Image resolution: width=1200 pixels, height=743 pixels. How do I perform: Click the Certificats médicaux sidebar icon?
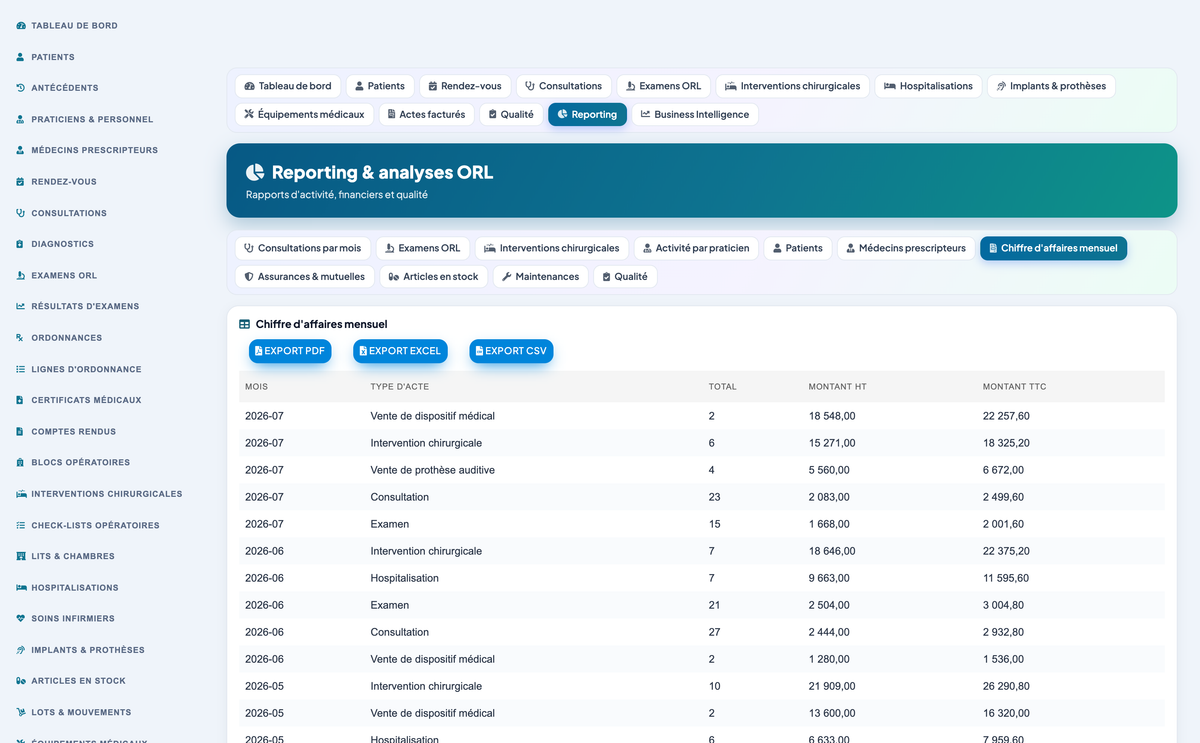coord(21,400)
